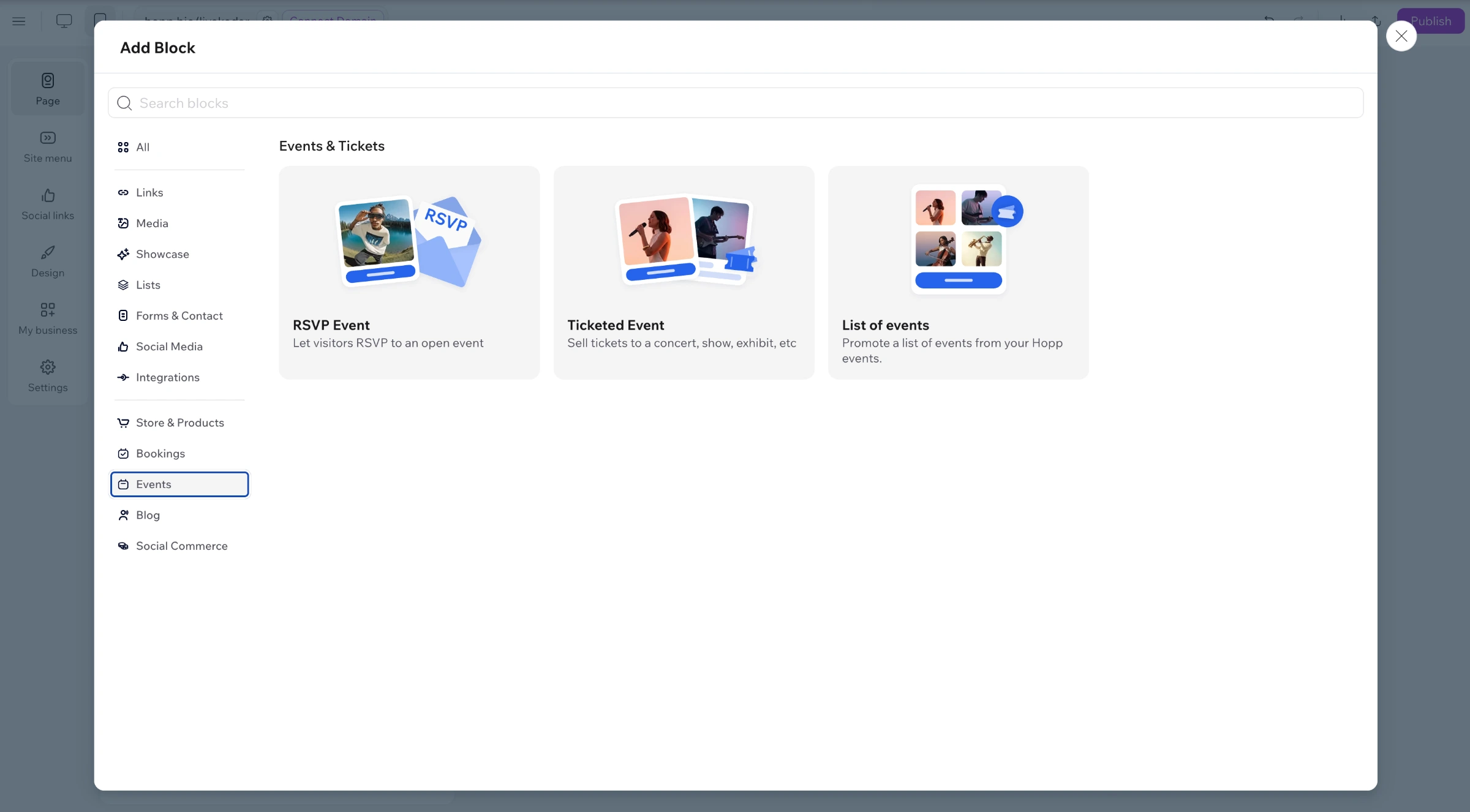Open the Site menu panel
The image size is (1470, 812).
(x=48, y=147)
